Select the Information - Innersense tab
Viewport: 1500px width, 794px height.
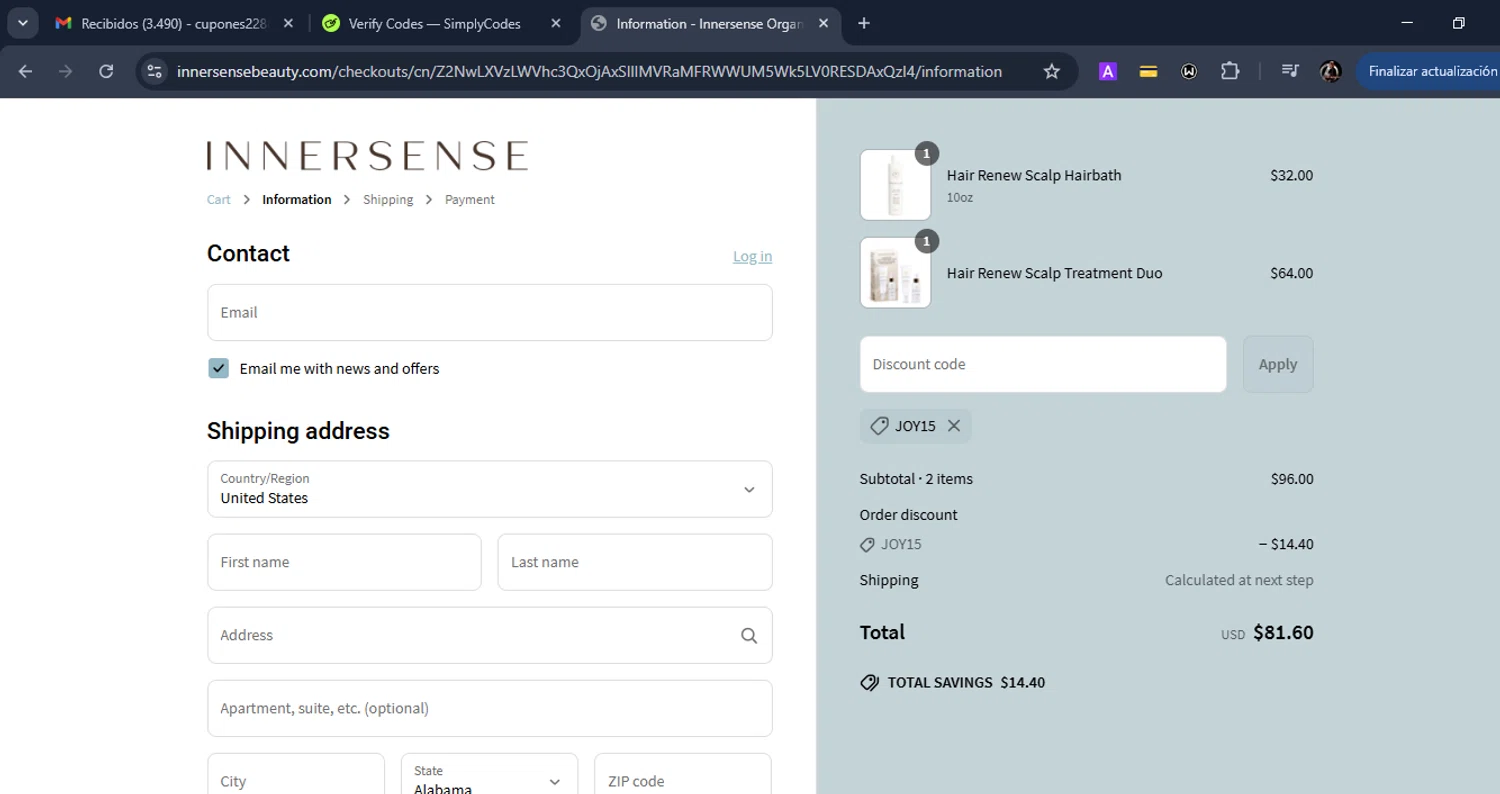(710, 23)
